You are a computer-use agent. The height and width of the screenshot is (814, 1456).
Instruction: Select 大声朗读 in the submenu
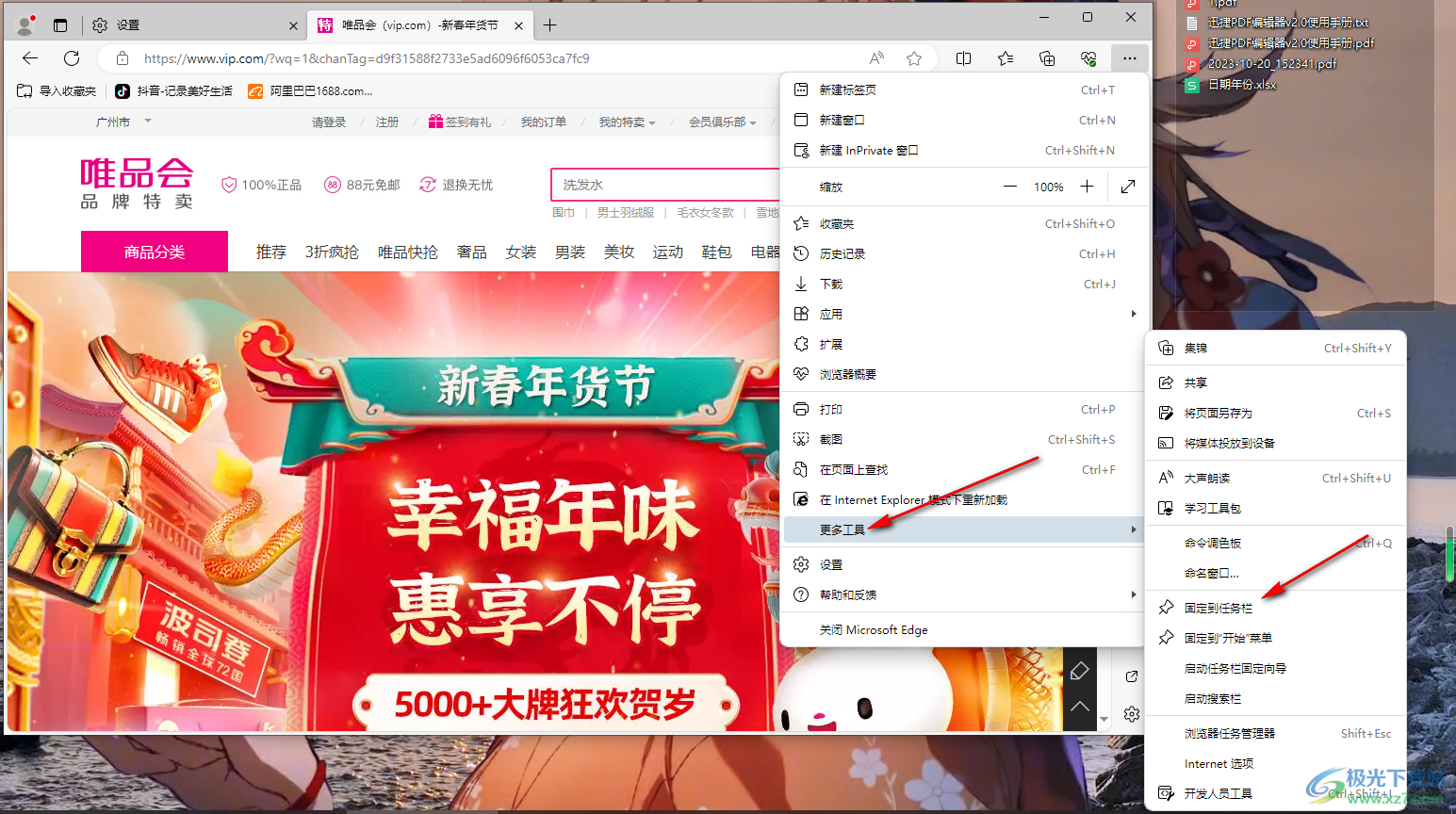1275,478
